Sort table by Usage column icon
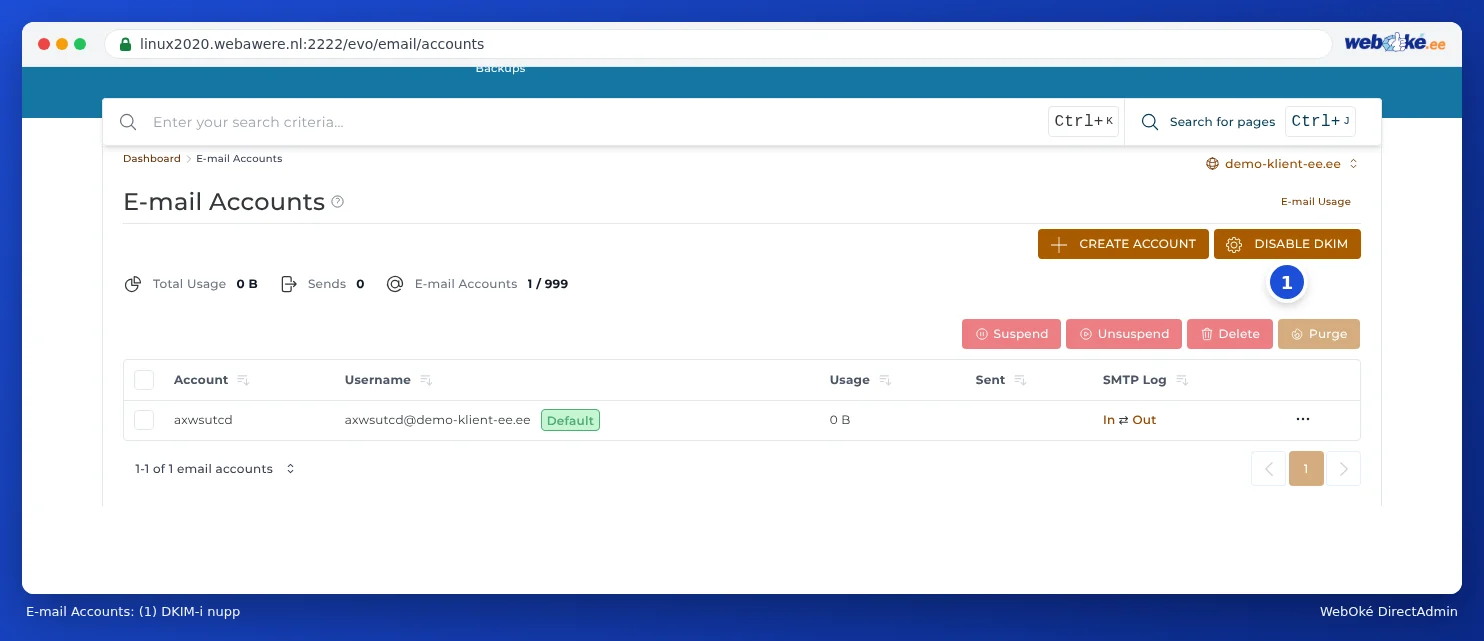The height and width of the screenshot is (641, 1484). tap(884, 380)
